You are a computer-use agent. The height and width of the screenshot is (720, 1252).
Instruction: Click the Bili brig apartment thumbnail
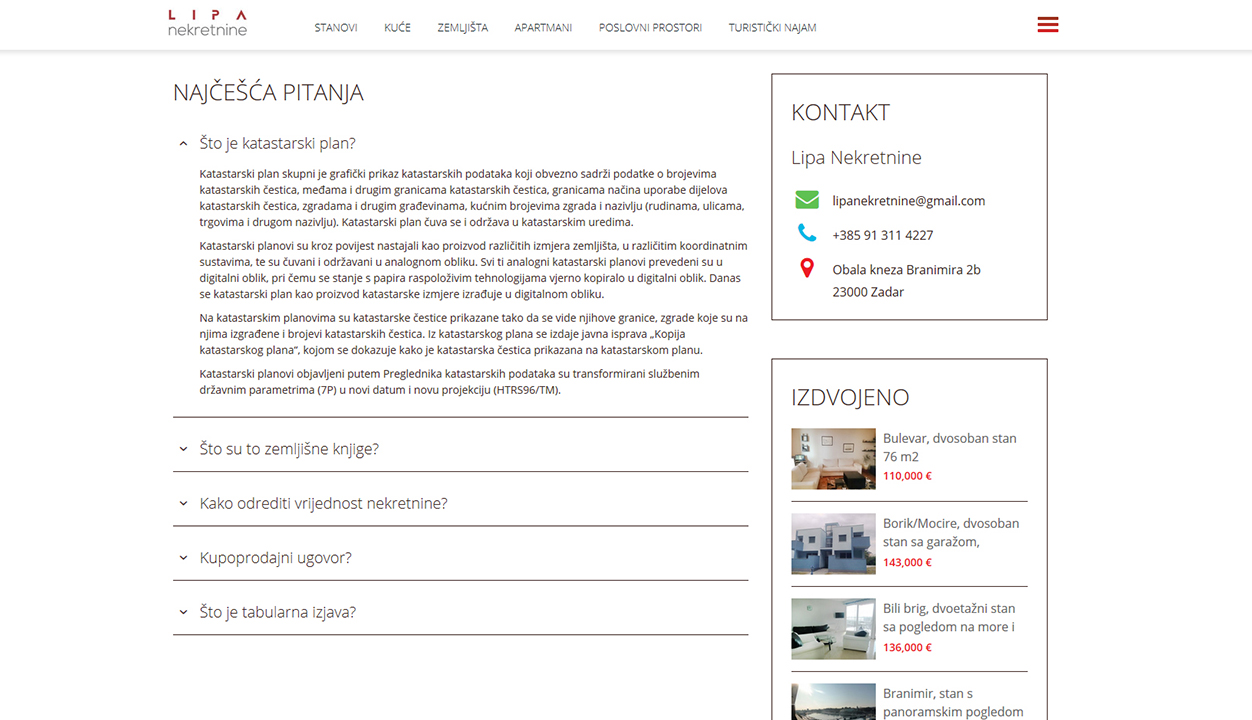click(x=833, y=629)
